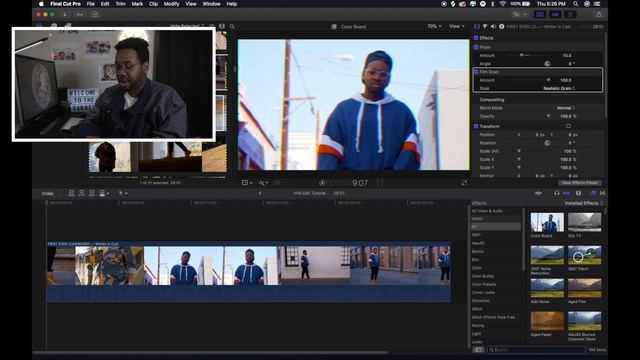The height and width of the screenshot is (360, 640).
Task: Open the Help menu
Action: (x=232, y=4)
